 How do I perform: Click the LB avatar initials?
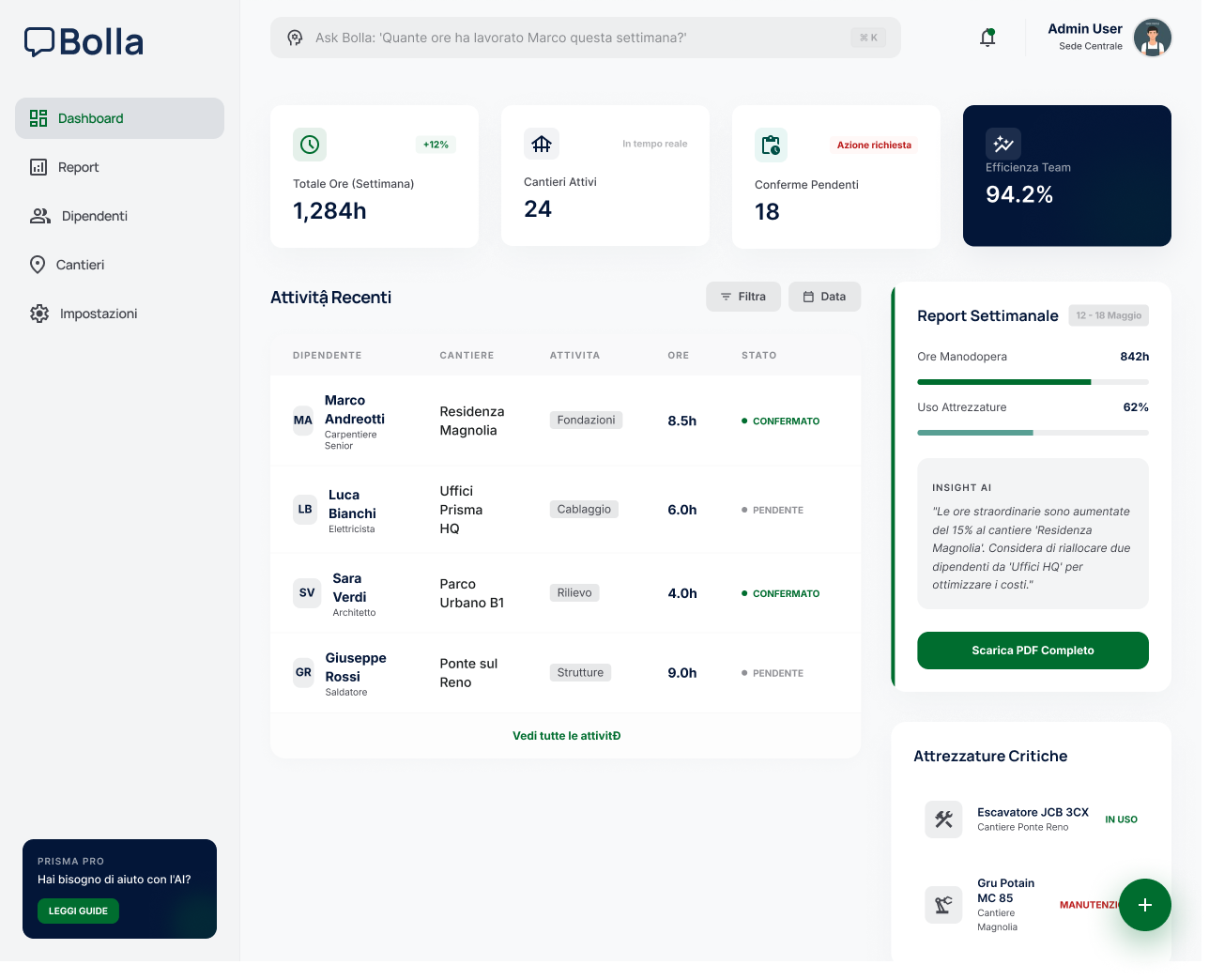click(305, 510)
